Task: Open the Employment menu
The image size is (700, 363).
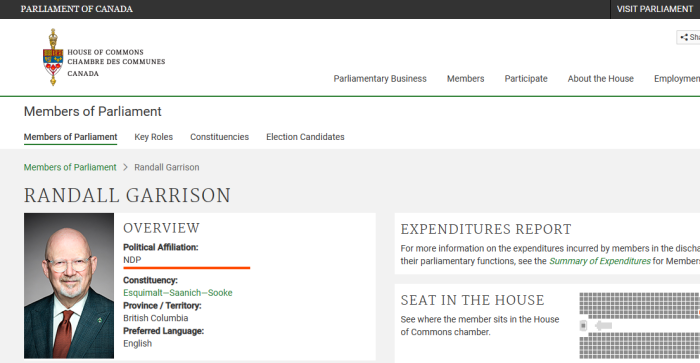Action: tap(677, 79)
